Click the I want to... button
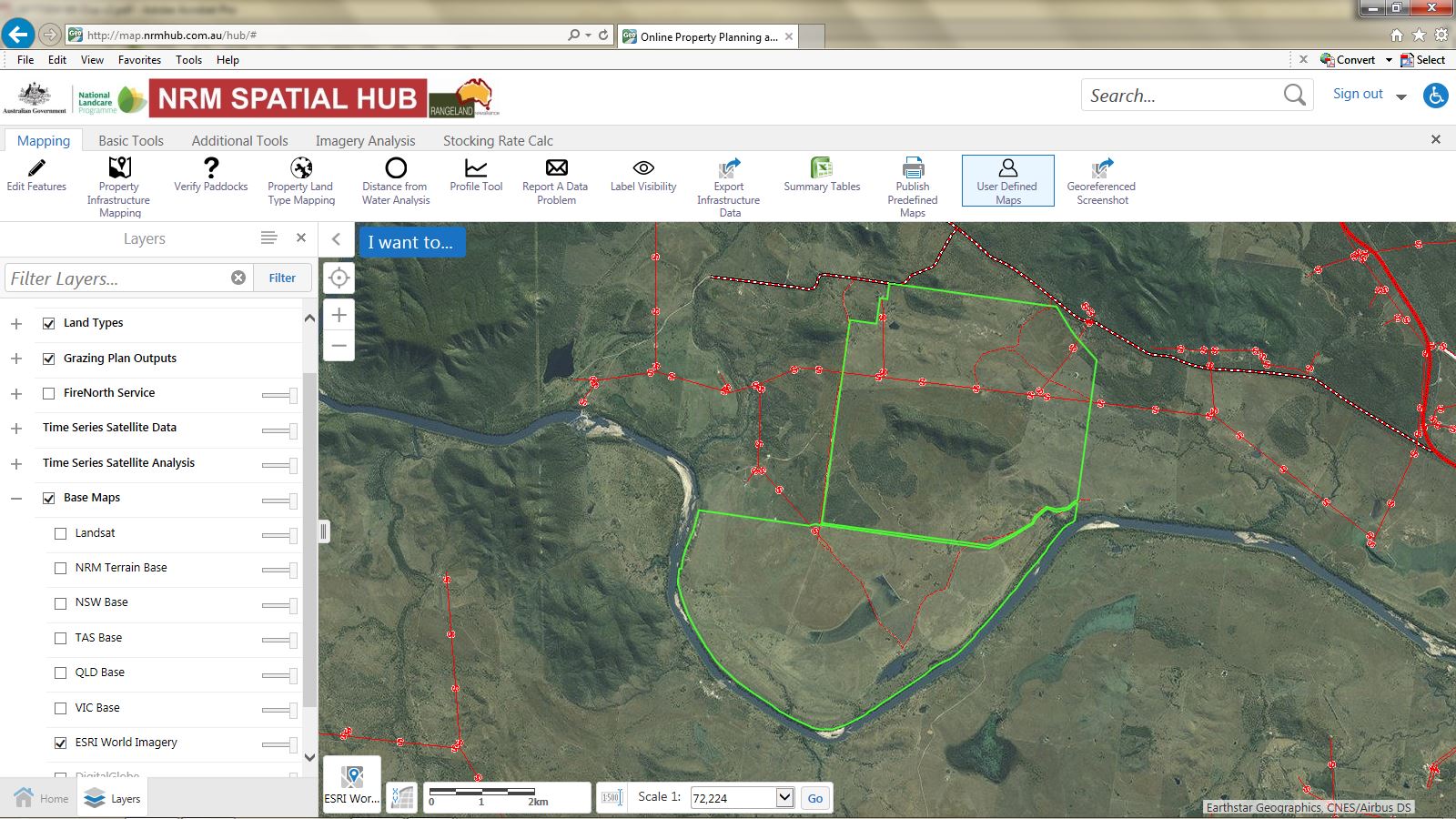Image resolution: width=1456 pixels, height=819 pixels. coord(411,243)
